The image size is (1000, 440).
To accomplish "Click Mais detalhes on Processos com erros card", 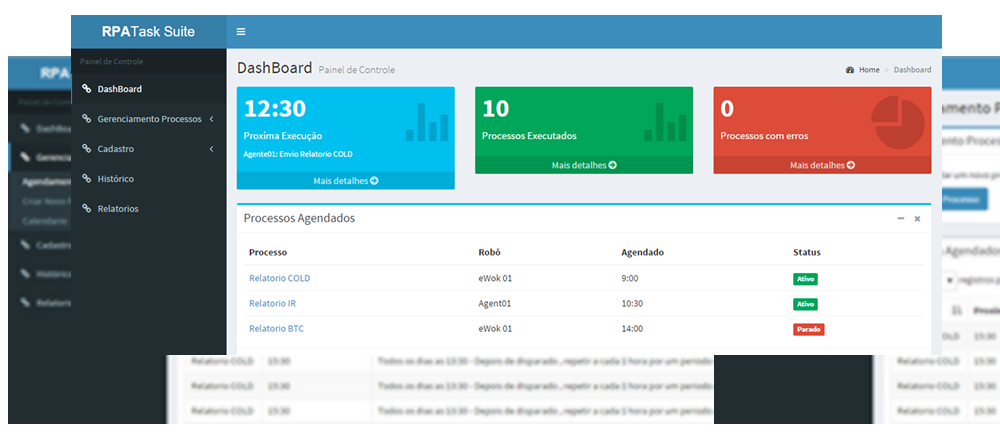I will point(822,165).
